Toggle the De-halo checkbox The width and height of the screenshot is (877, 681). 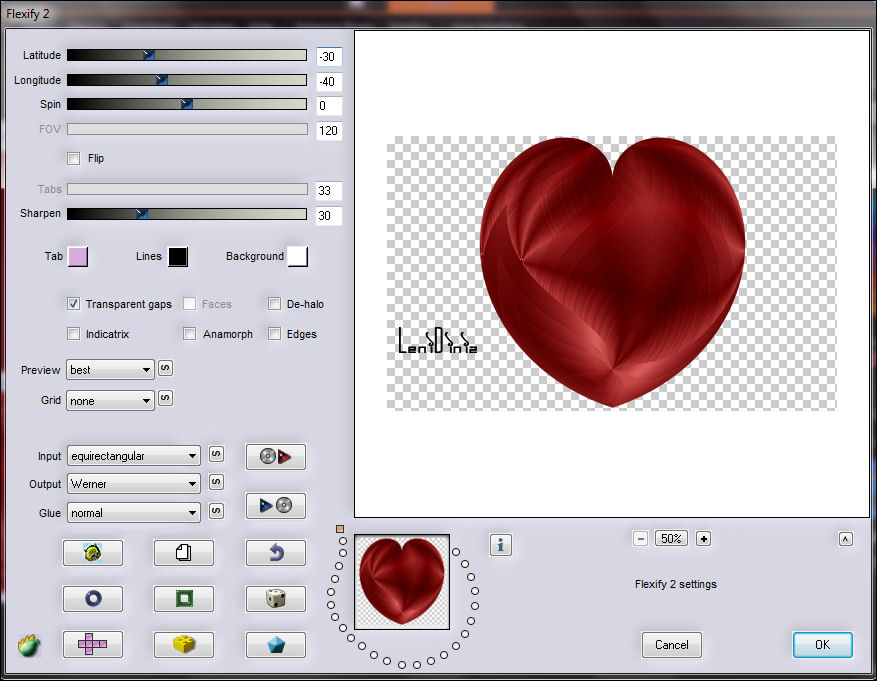click(274, 304)
